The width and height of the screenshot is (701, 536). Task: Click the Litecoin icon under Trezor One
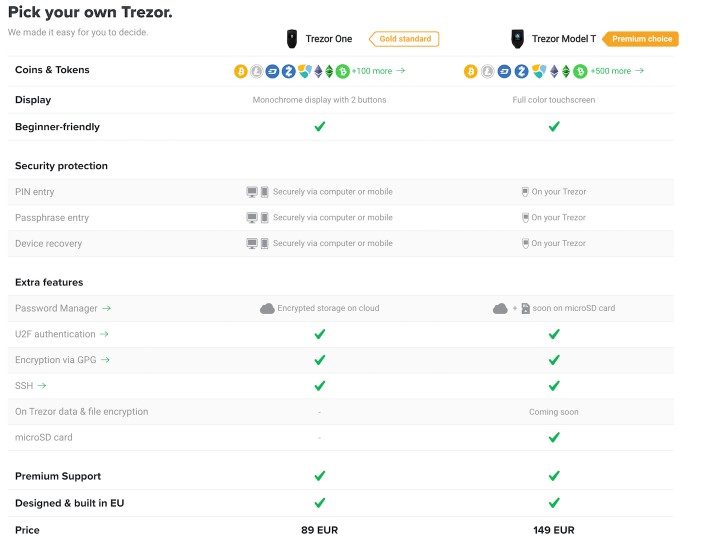[x=256, y=71]
